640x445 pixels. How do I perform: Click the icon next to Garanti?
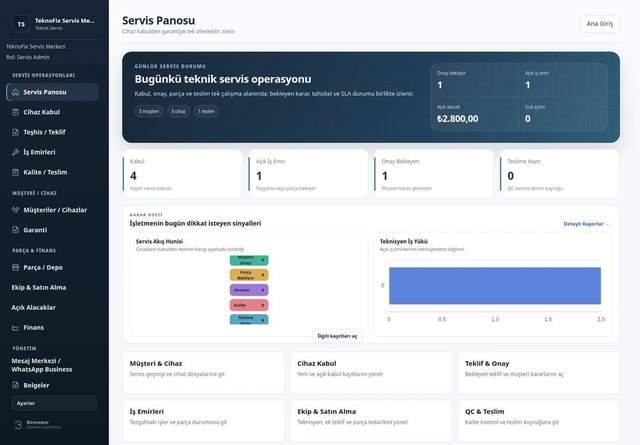tap(16, 230)
